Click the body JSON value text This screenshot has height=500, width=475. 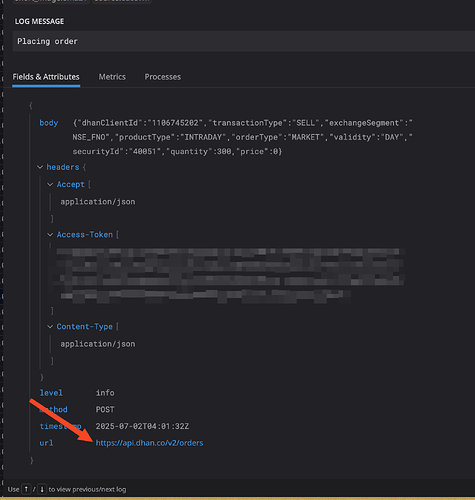pos(243,137)
